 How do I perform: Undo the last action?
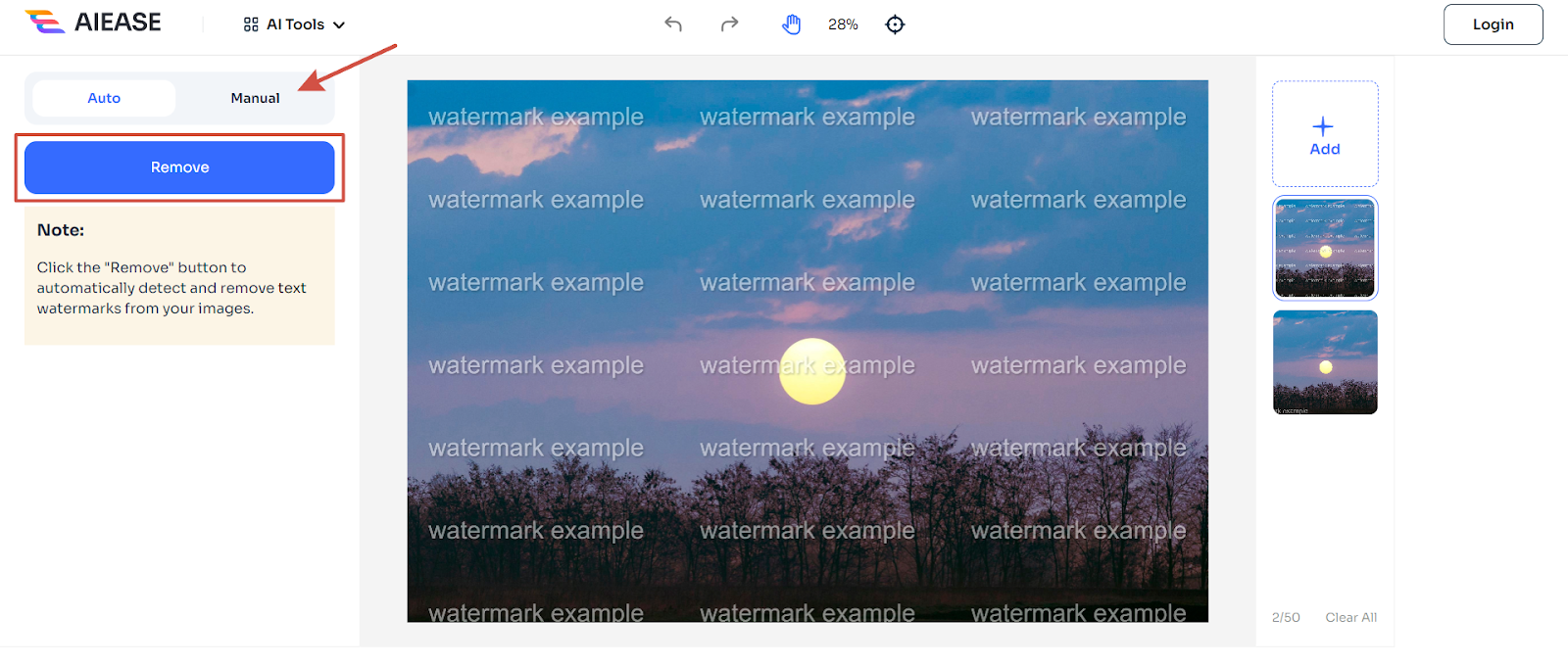pos(673,24)
